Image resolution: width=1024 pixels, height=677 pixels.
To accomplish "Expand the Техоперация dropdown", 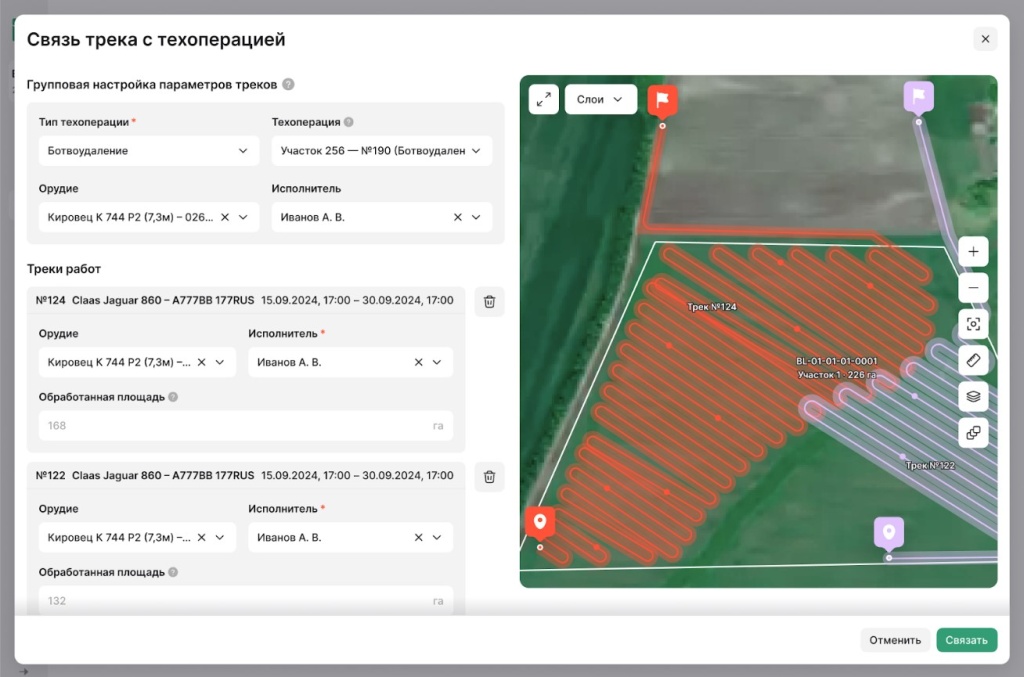I will click(x=381, y=151).
